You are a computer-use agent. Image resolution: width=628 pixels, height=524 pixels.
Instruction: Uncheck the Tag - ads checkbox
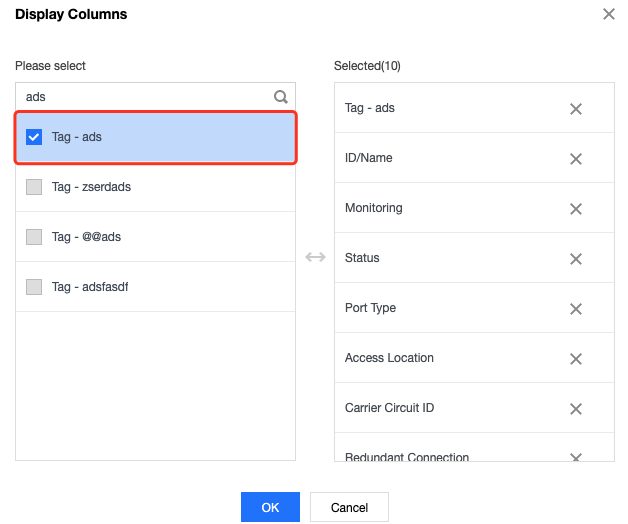pos(34,137)
